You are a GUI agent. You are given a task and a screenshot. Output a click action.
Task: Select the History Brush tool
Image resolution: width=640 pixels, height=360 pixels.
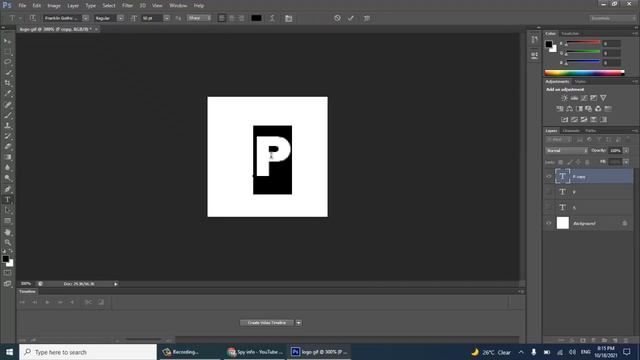[7, 136]
